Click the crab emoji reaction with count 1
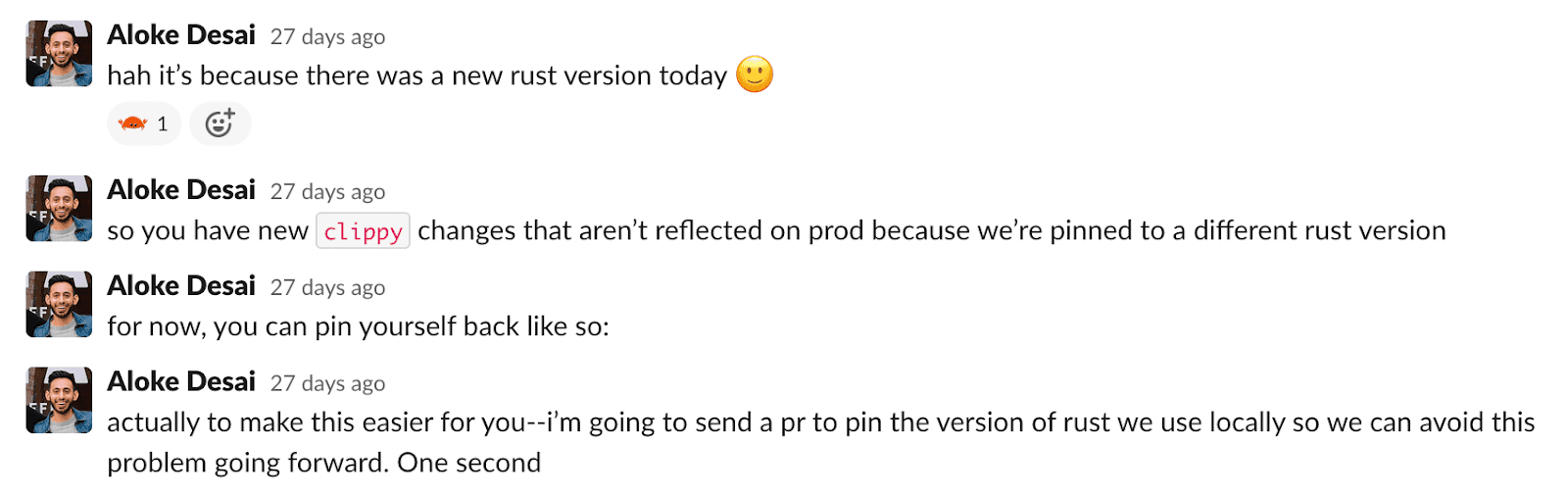The image size is (1568, 496). point(143,124)
